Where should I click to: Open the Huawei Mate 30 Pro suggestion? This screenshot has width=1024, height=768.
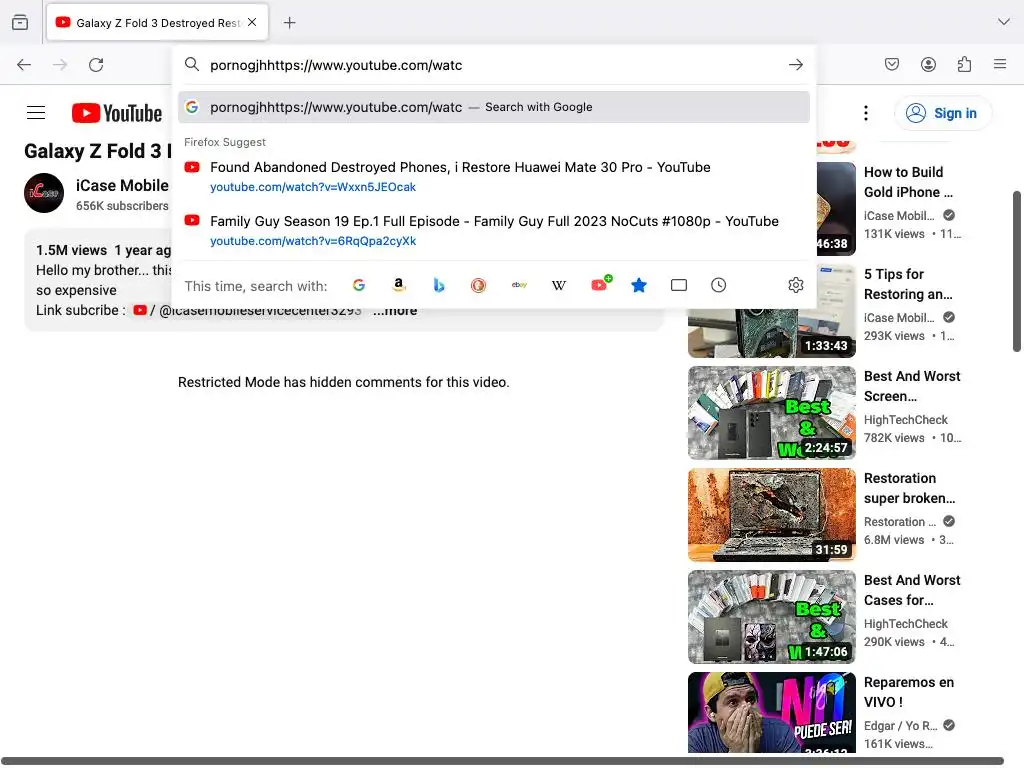pos(494,176)
